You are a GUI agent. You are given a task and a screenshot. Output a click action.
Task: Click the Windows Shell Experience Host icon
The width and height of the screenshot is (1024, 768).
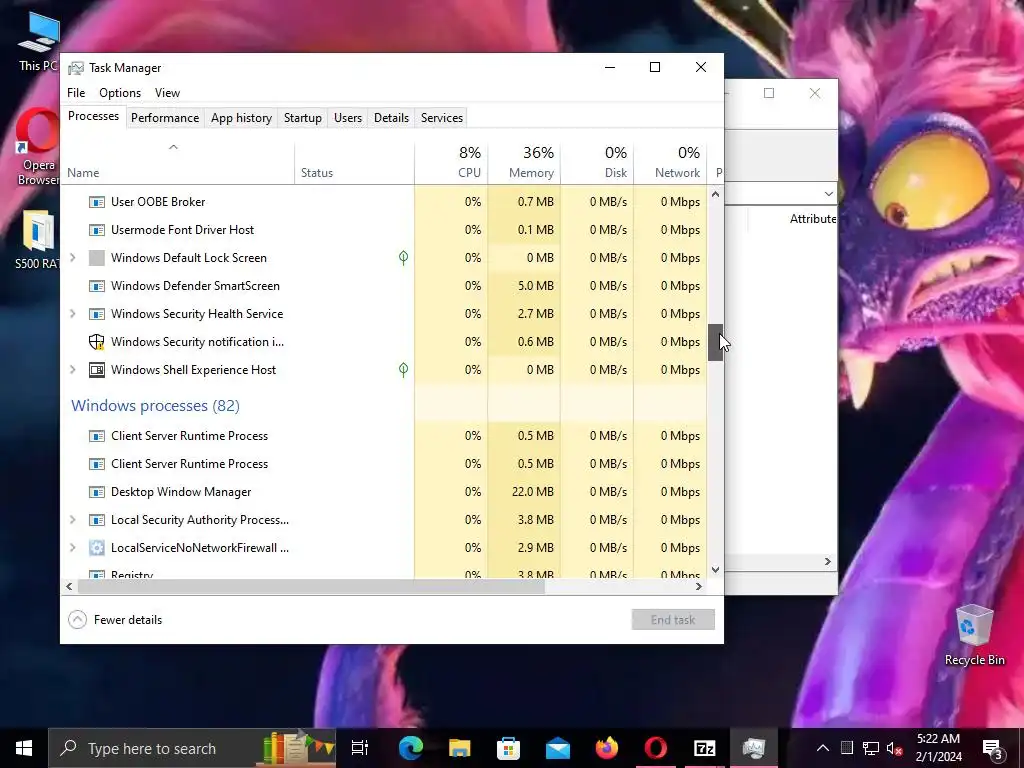97,370
